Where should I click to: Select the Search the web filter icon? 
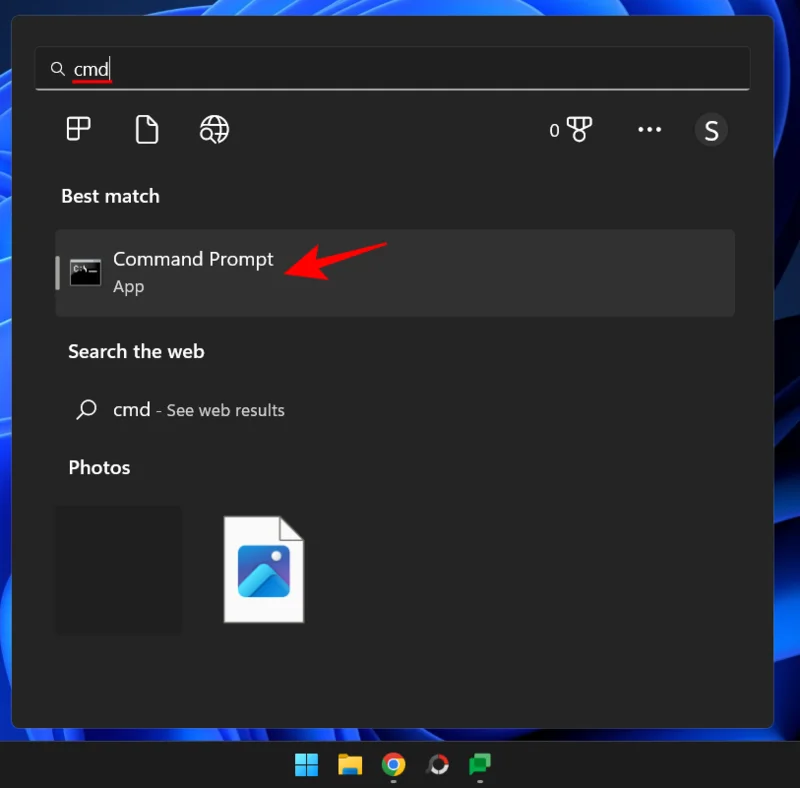pos(213,129)
